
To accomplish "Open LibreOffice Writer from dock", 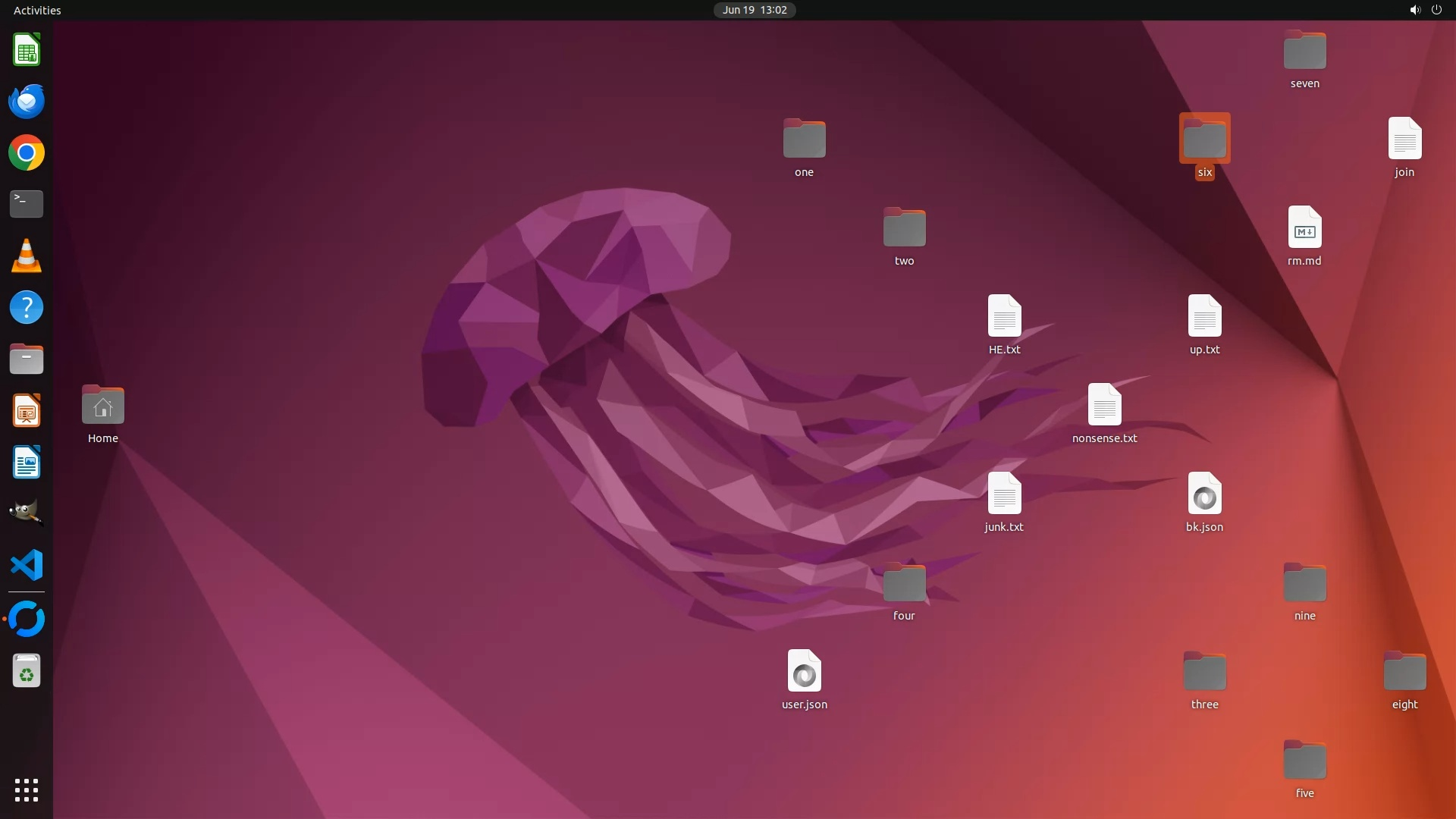I will point(27,463).
